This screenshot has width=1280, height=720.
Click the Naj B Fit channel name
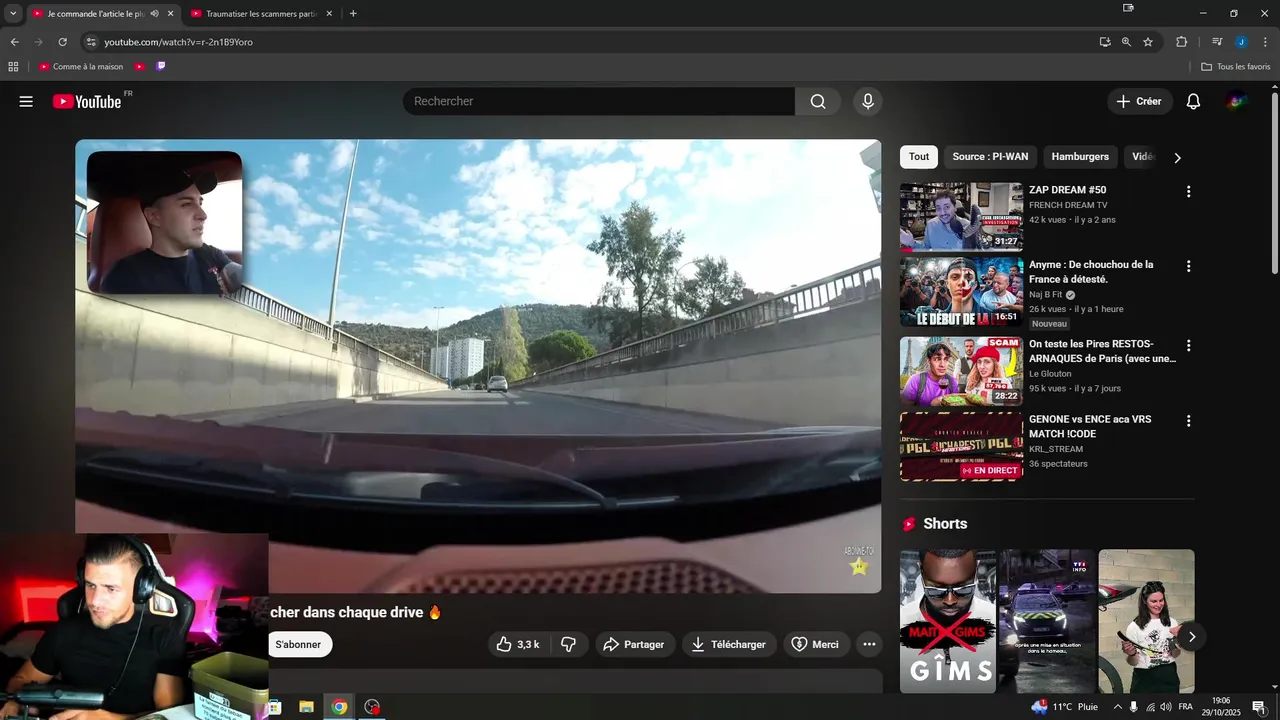click(x=1045, y=295)
